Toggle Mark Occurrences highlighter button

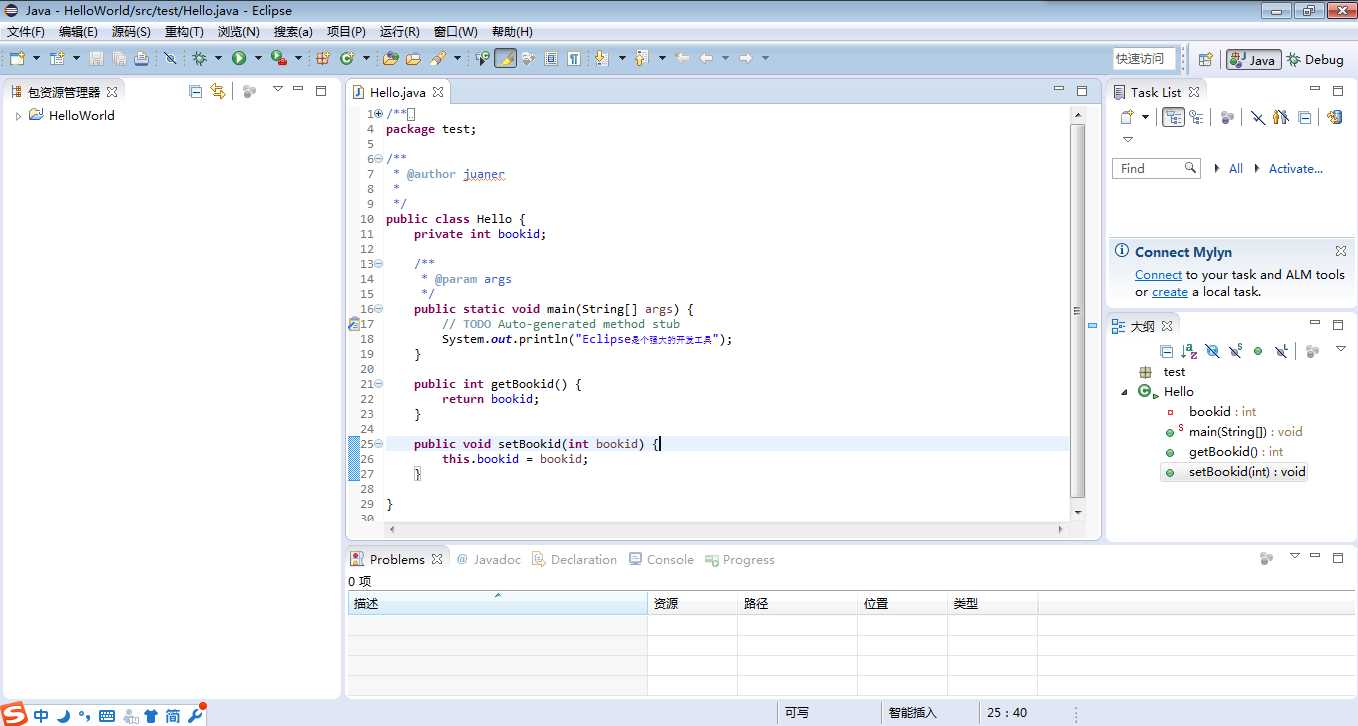coord(505,58)
